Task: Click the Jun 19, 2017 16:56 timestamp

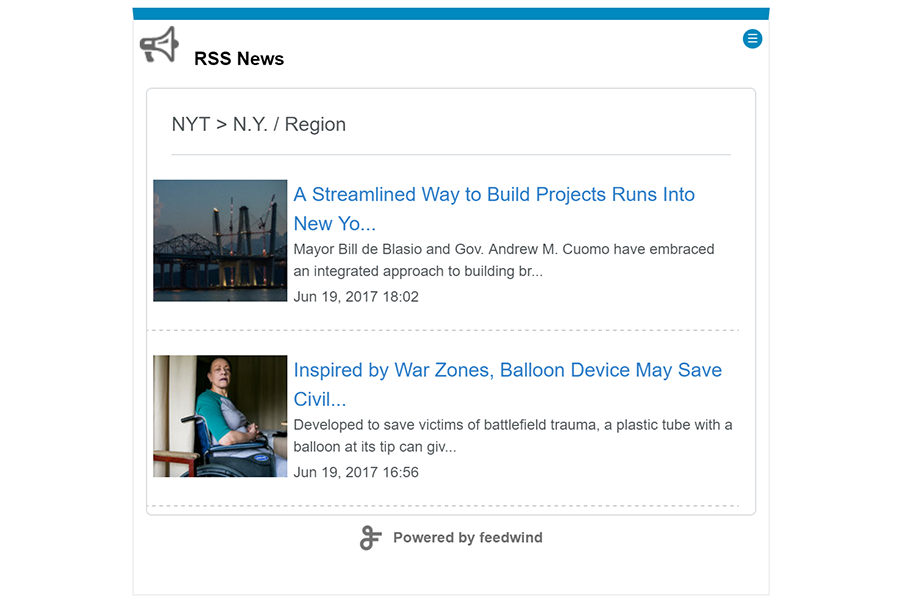Action: pos(356,473)
